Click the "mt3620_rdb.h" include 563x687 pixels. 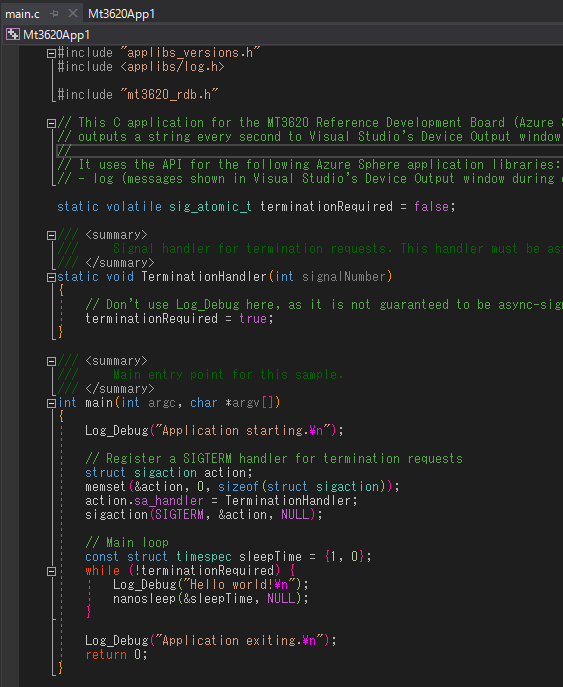[x=169, y=95]
